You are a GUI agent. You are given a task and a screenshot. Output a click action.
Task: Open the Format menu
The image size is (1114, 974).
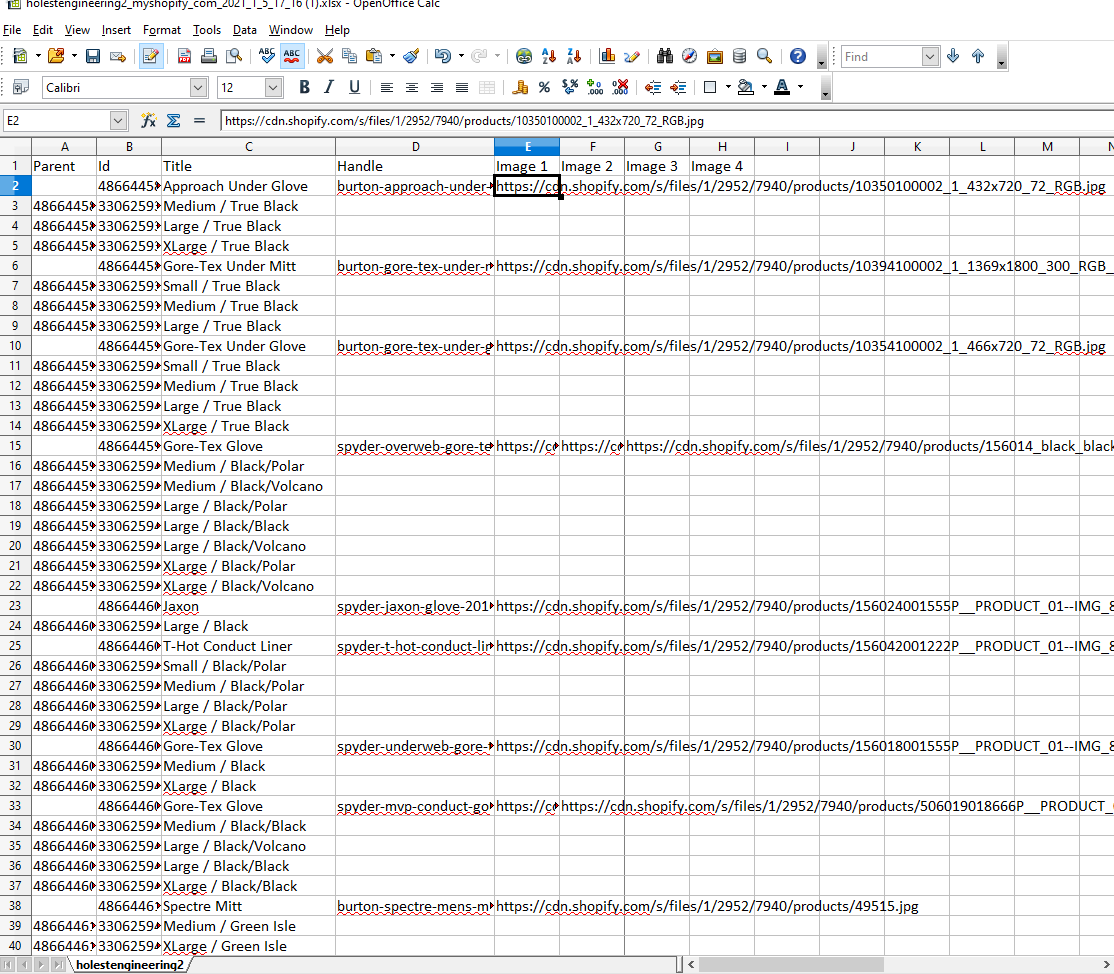(161, 30)
